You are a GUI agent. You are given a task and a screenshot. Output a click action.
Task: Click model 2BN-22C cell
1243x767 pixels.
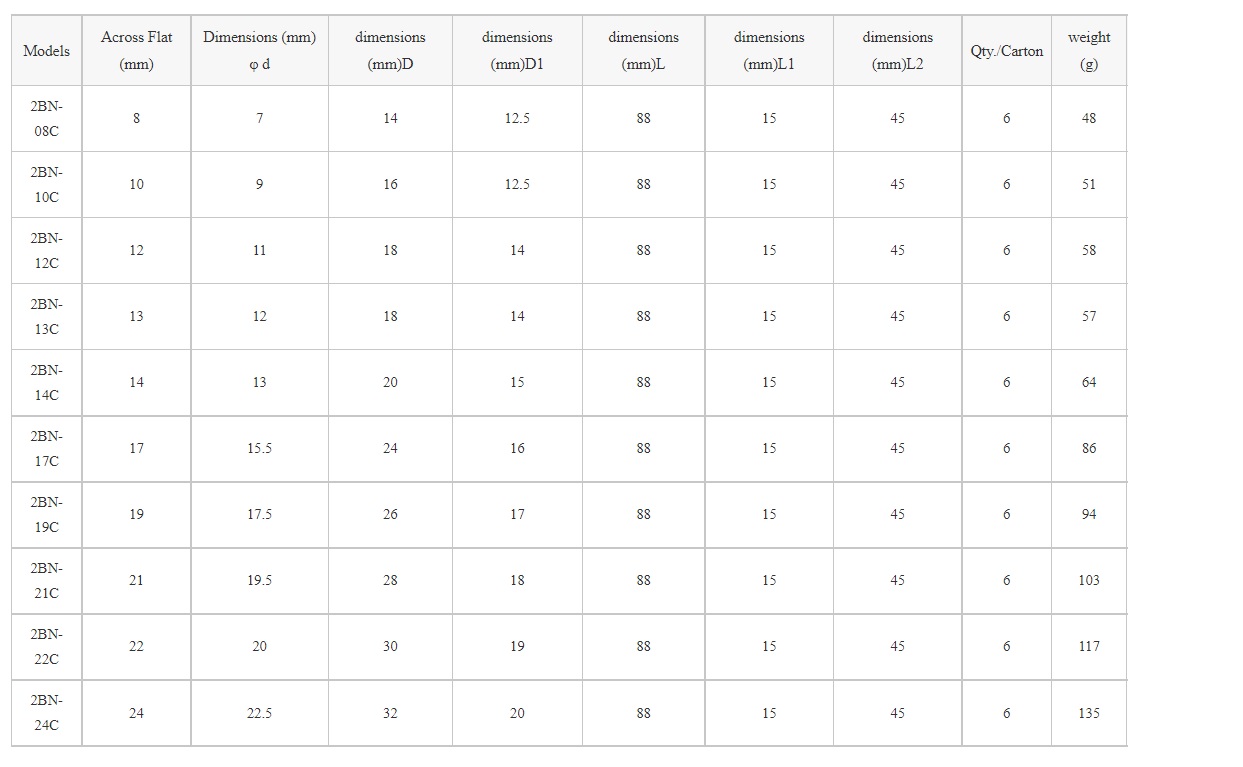47,646
